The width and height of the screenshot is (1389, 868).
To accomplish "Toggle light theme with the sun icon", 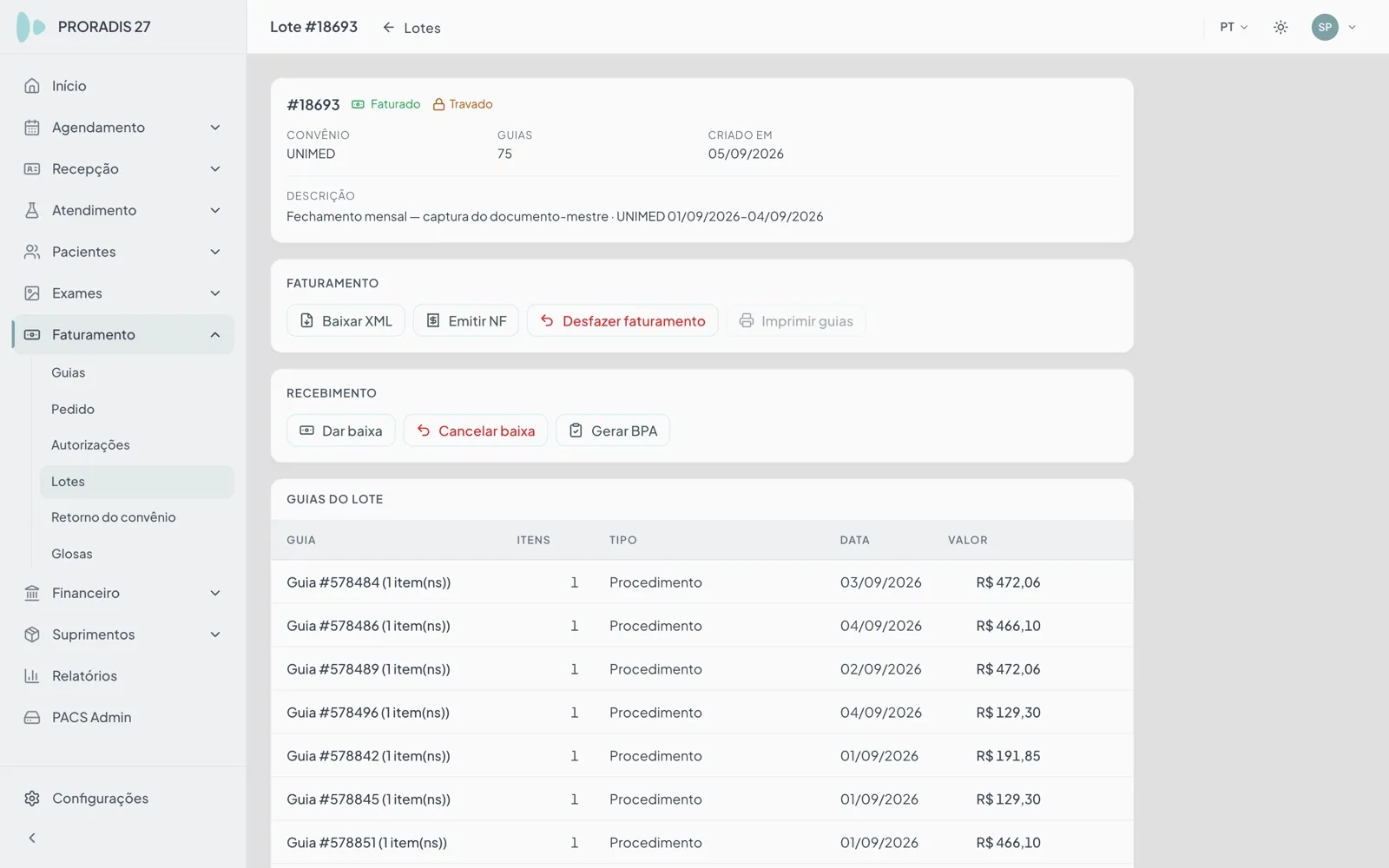I will tap(1280, 27).
